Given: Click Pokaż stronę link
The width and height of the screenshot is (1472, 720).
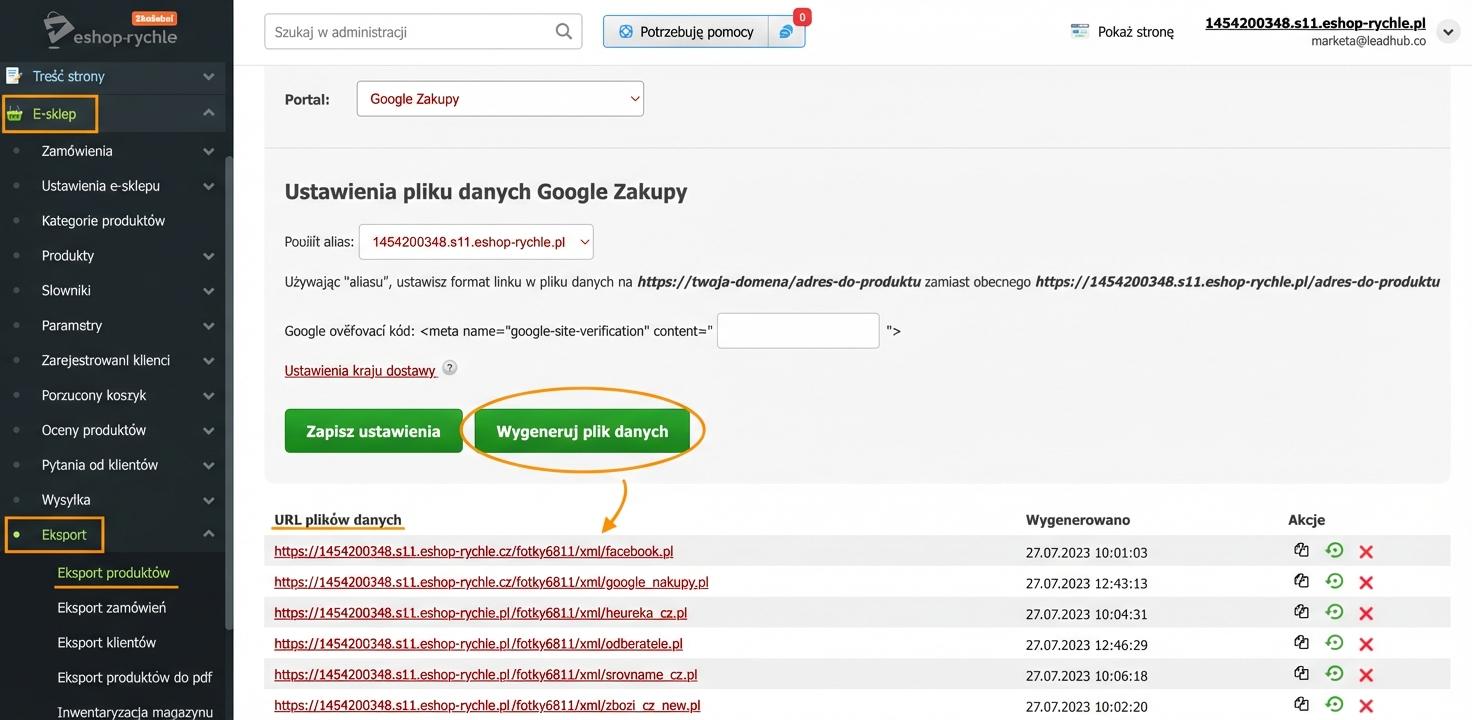Looking at the screenshot, I should [1136, 31].
